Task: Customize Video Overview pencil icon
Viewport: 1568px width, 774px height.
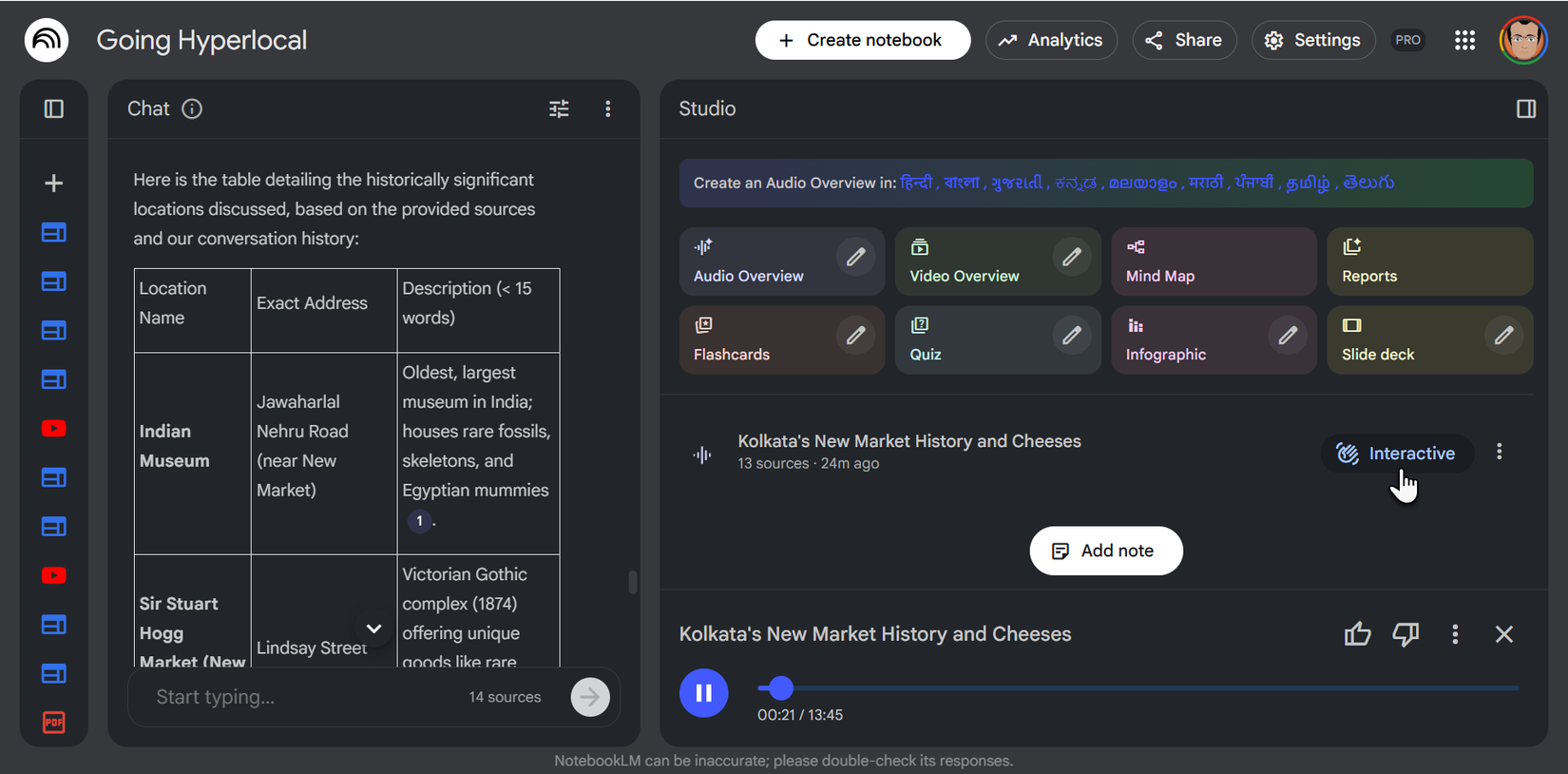Action: (1071, 257)
